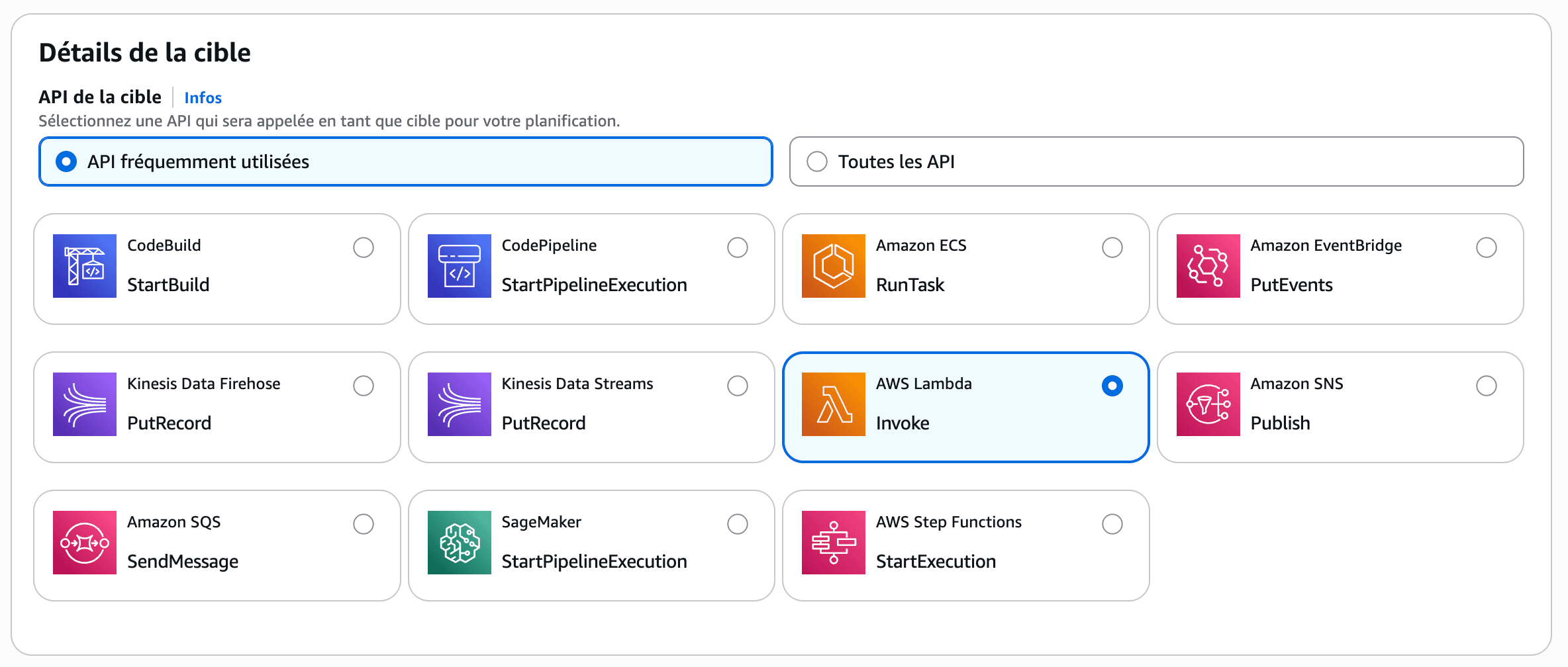The height and width of the screenshot is (667, 1568).
Task: Click the PutEvents API text
Action: pos(1291,285)
